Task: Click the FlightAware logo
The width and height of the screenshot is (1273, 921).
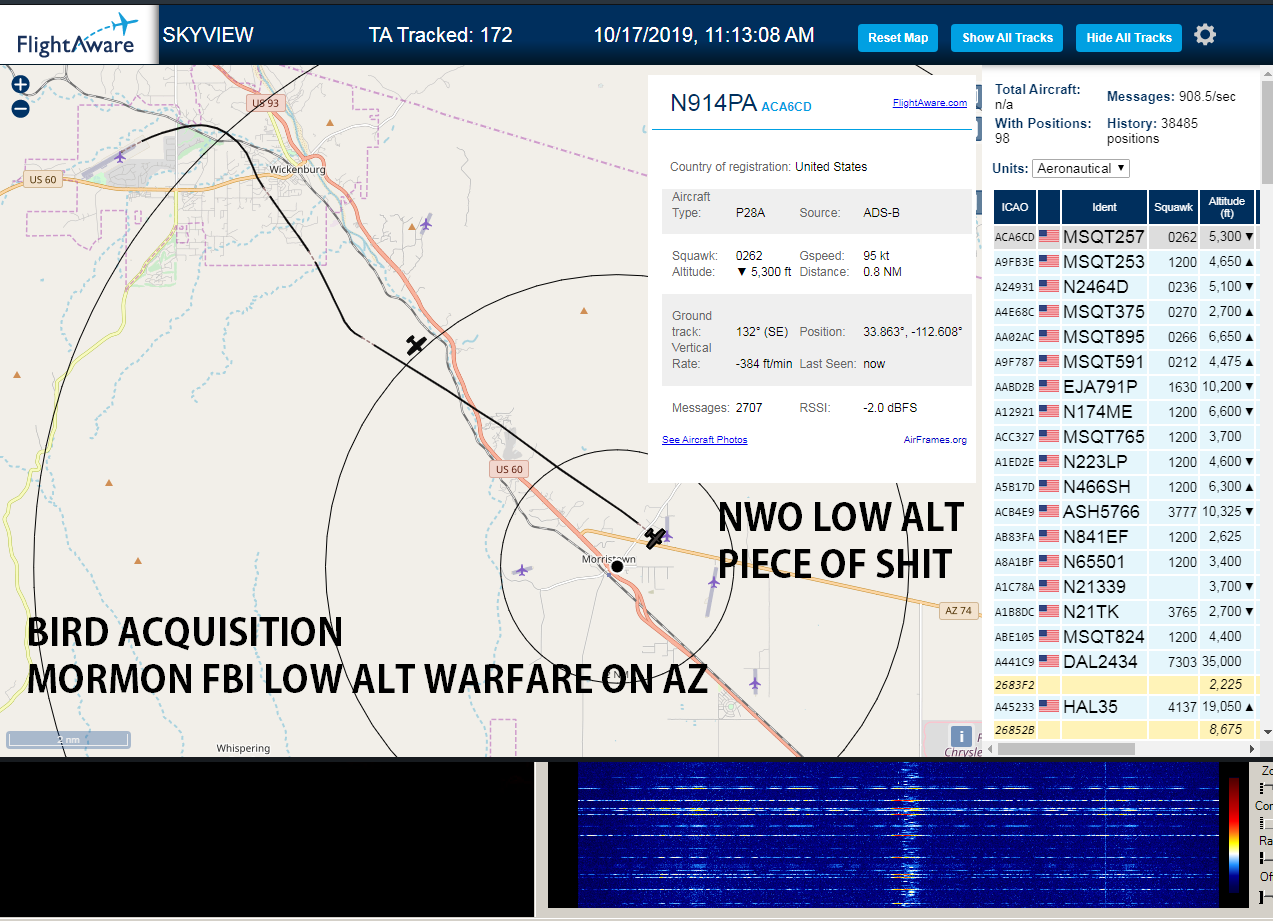Action: 78,35
